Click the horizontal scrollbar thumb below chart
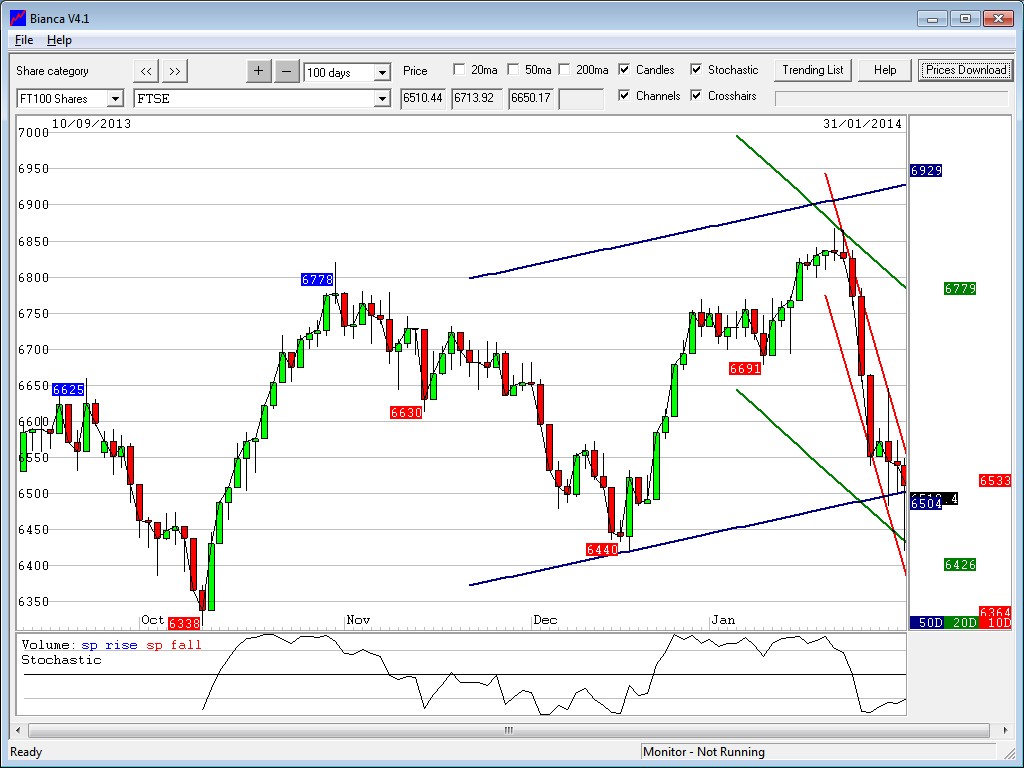1024x768 pixels. [x=508, y=730]
